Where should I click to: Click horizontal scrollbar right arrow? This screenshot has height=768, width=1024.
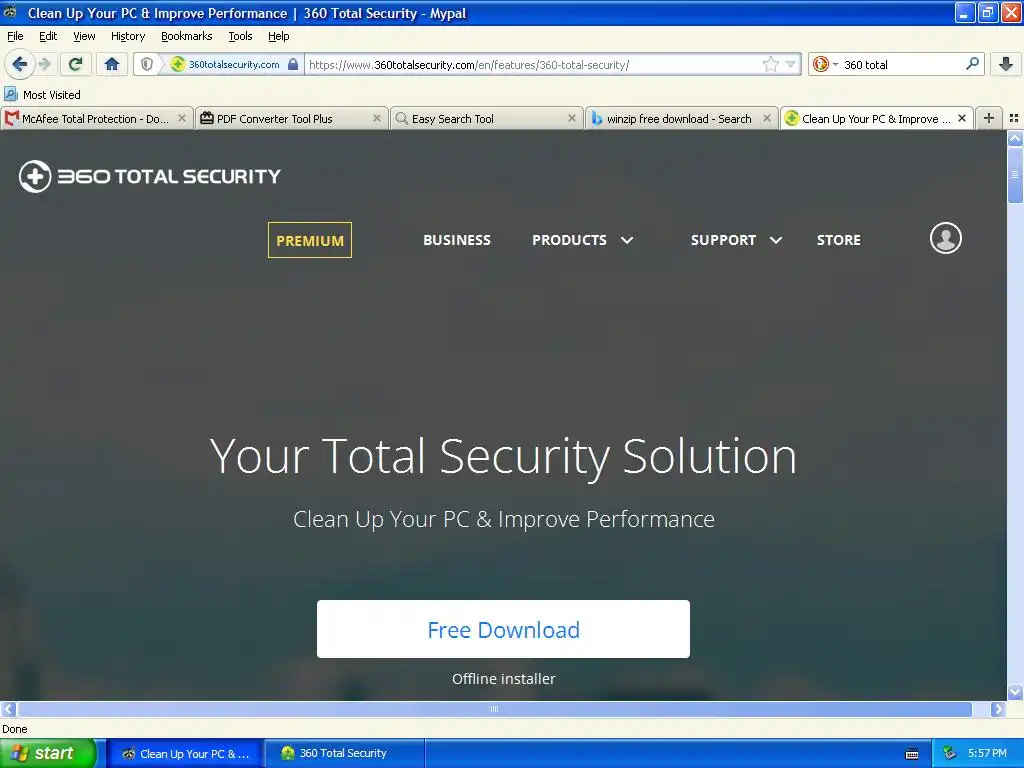pos(998,709)
